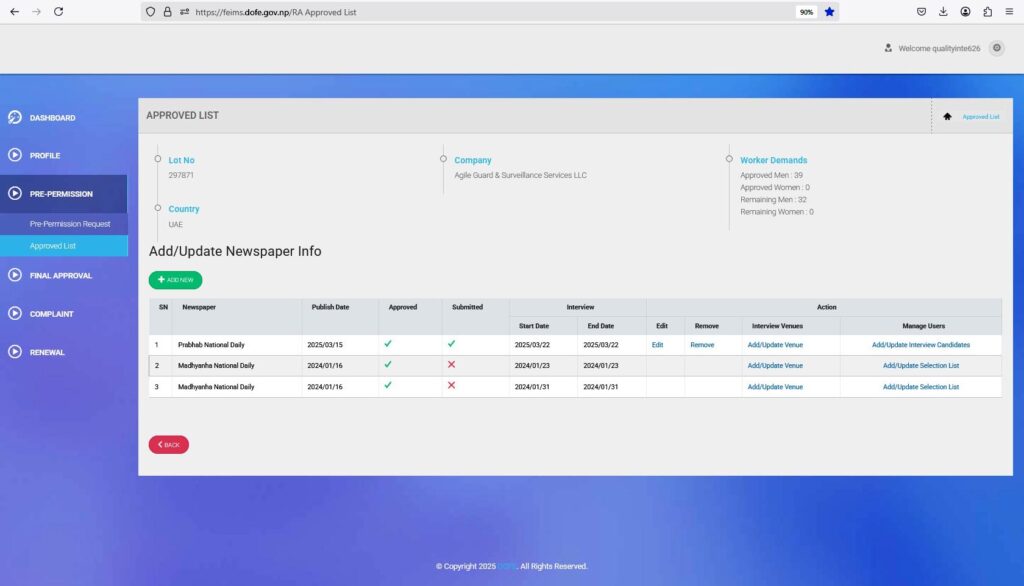Click the home icon in breadcrumb
Screen dimensions: 1024x586
point(947,117)
